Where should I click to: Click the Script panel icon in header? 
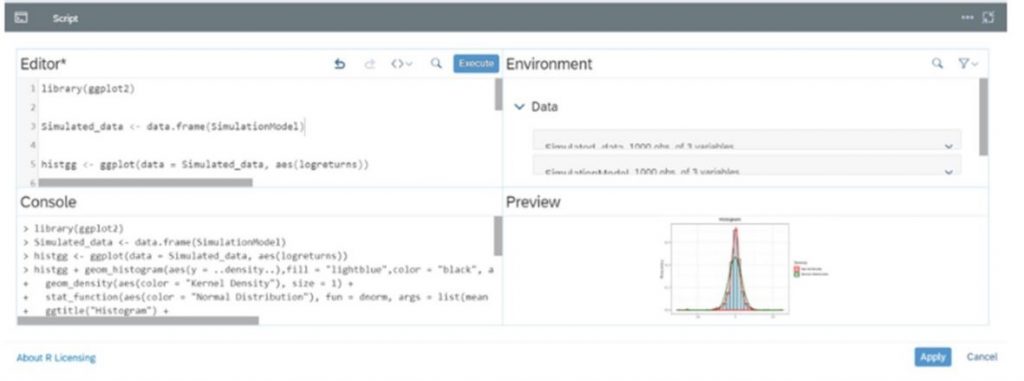click(21, 18)
